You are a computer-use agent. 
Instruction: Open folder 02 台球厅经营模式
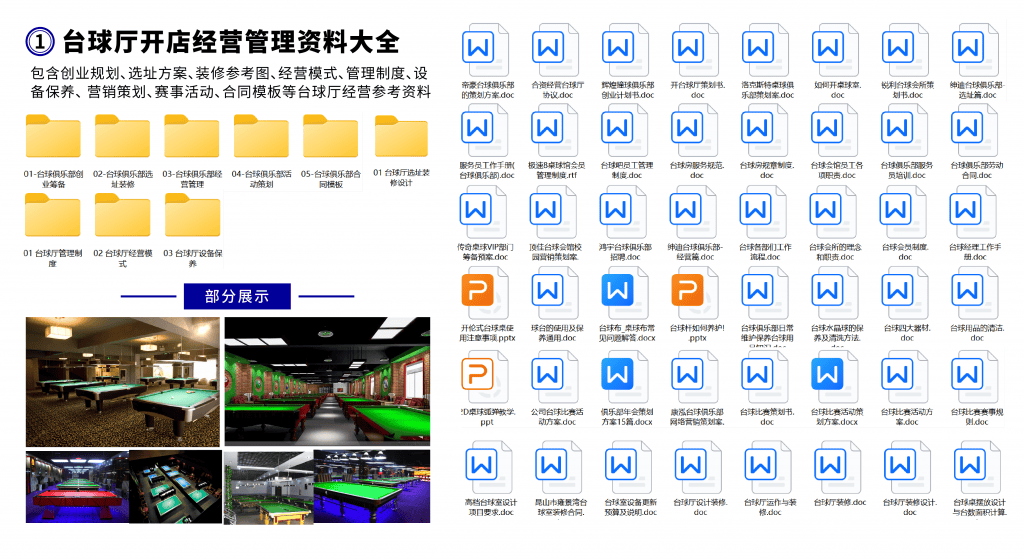[122, 216]
